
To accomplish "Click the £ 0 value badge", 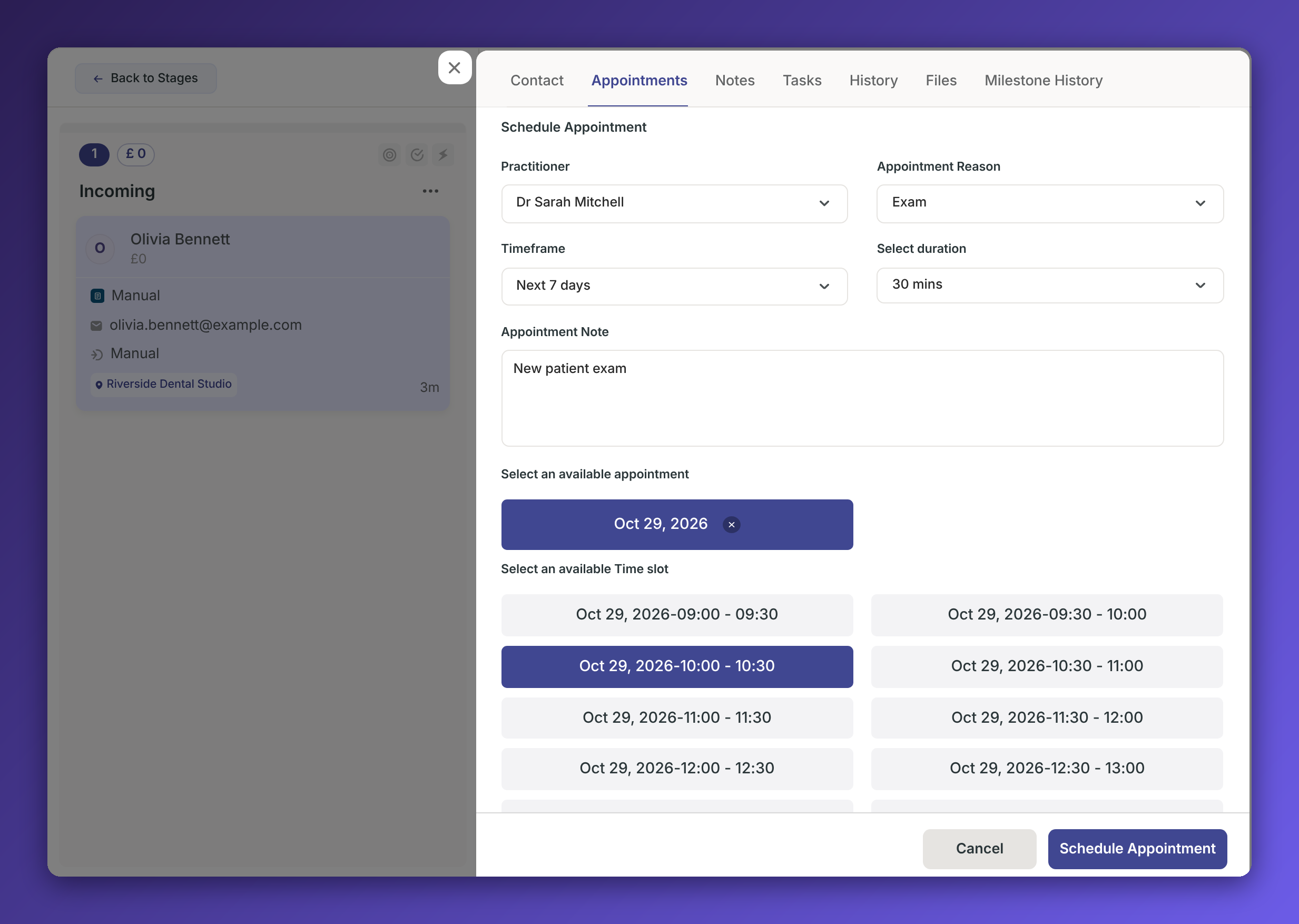I will (x=136, y=154).
